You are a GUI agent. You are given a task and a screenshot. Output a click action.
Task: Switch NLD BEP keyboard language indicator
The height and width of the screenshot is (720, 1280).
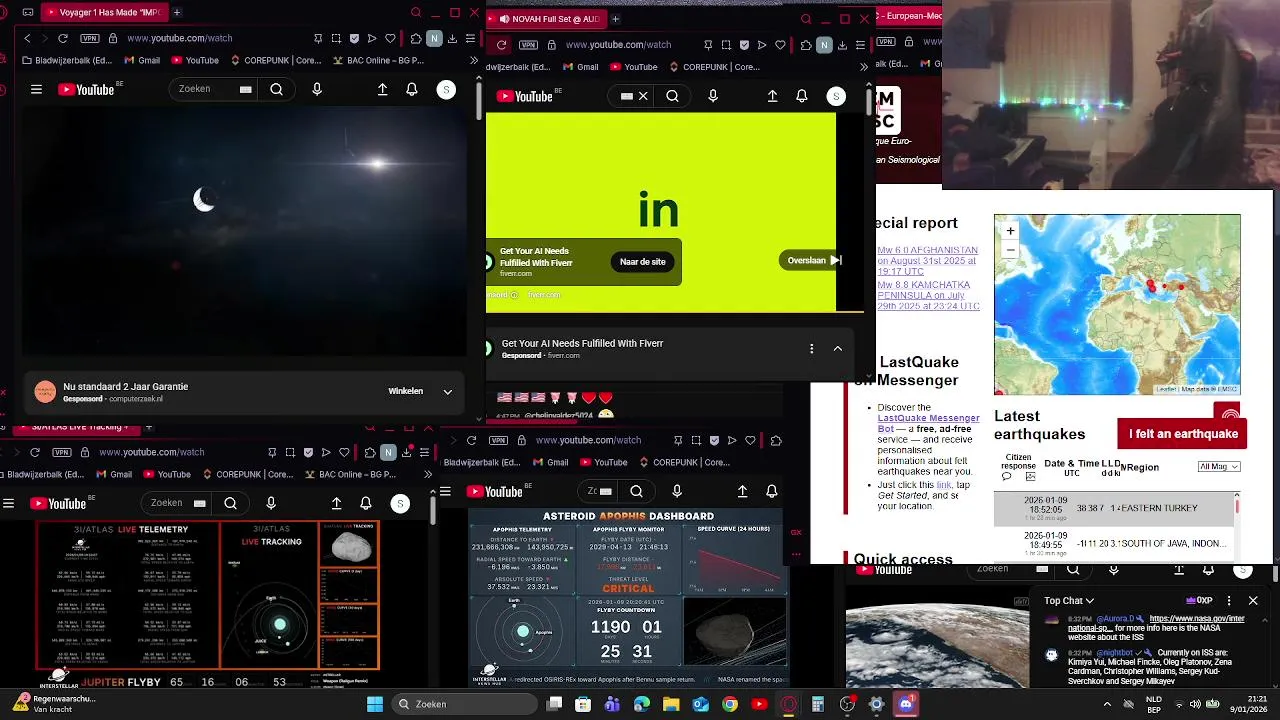1153,704
